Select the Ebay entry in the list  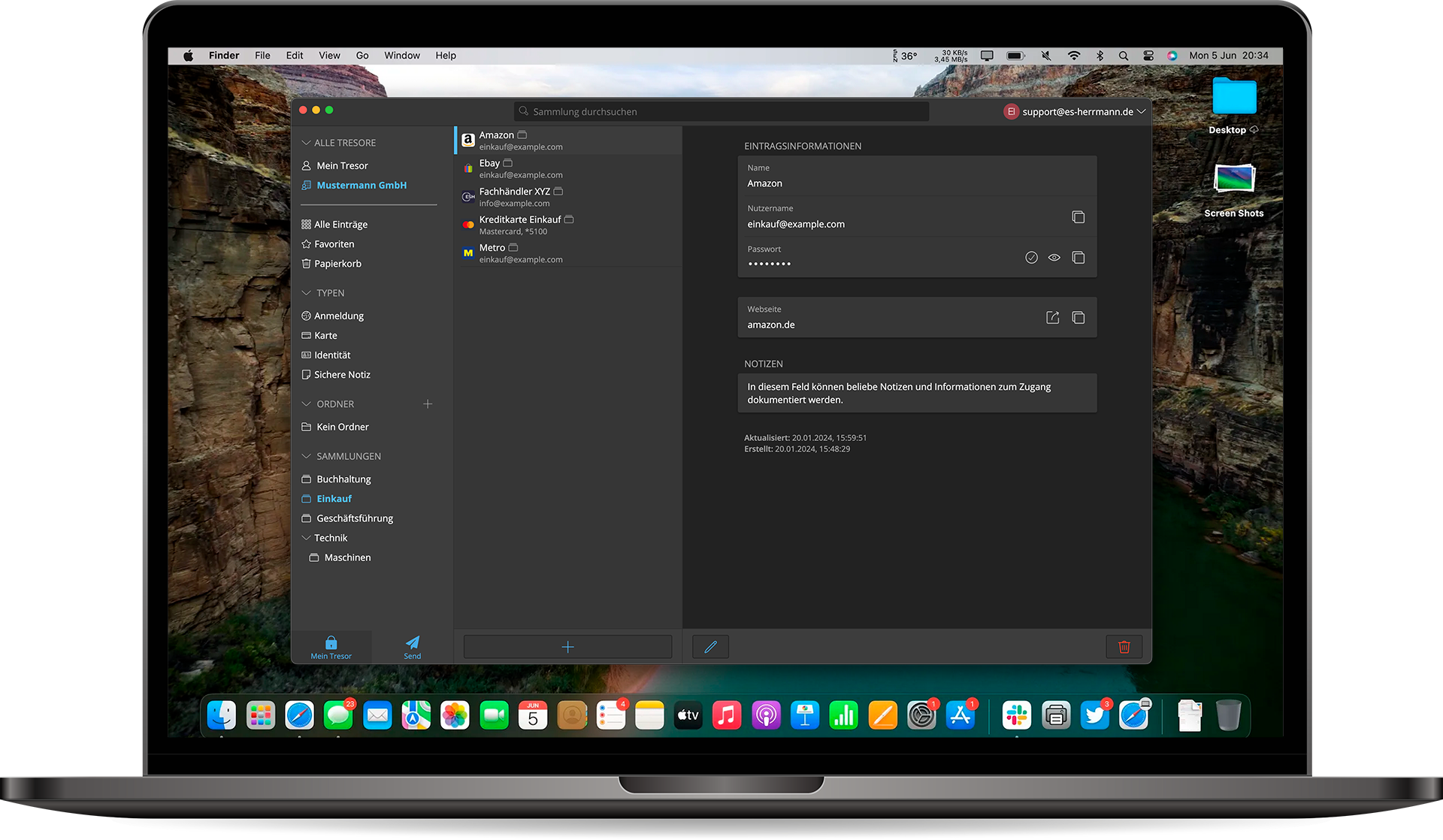(568, 168)
